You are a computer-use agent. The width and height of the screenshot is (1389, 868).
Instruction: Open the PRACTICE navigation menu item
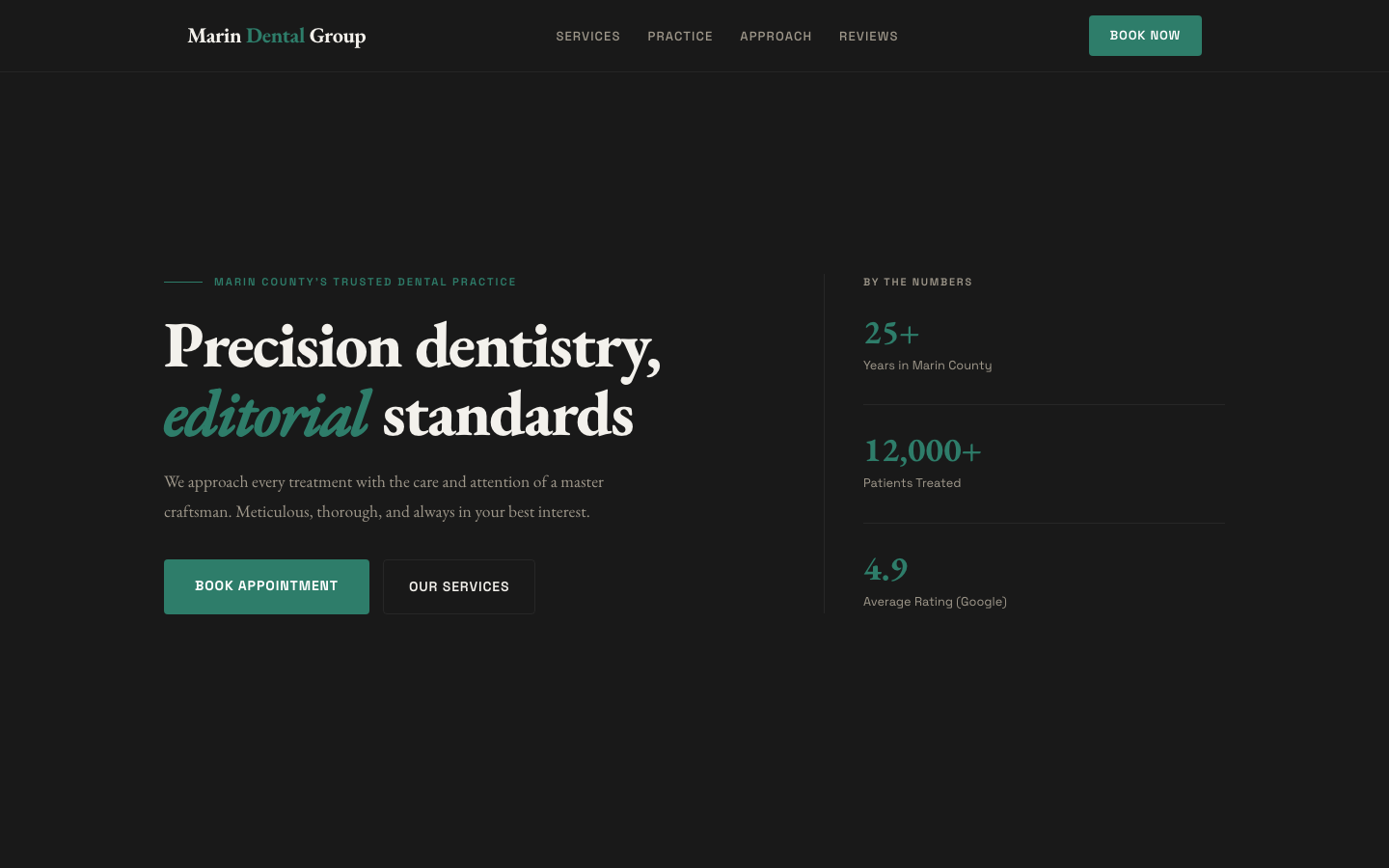[x=680, y=36]
